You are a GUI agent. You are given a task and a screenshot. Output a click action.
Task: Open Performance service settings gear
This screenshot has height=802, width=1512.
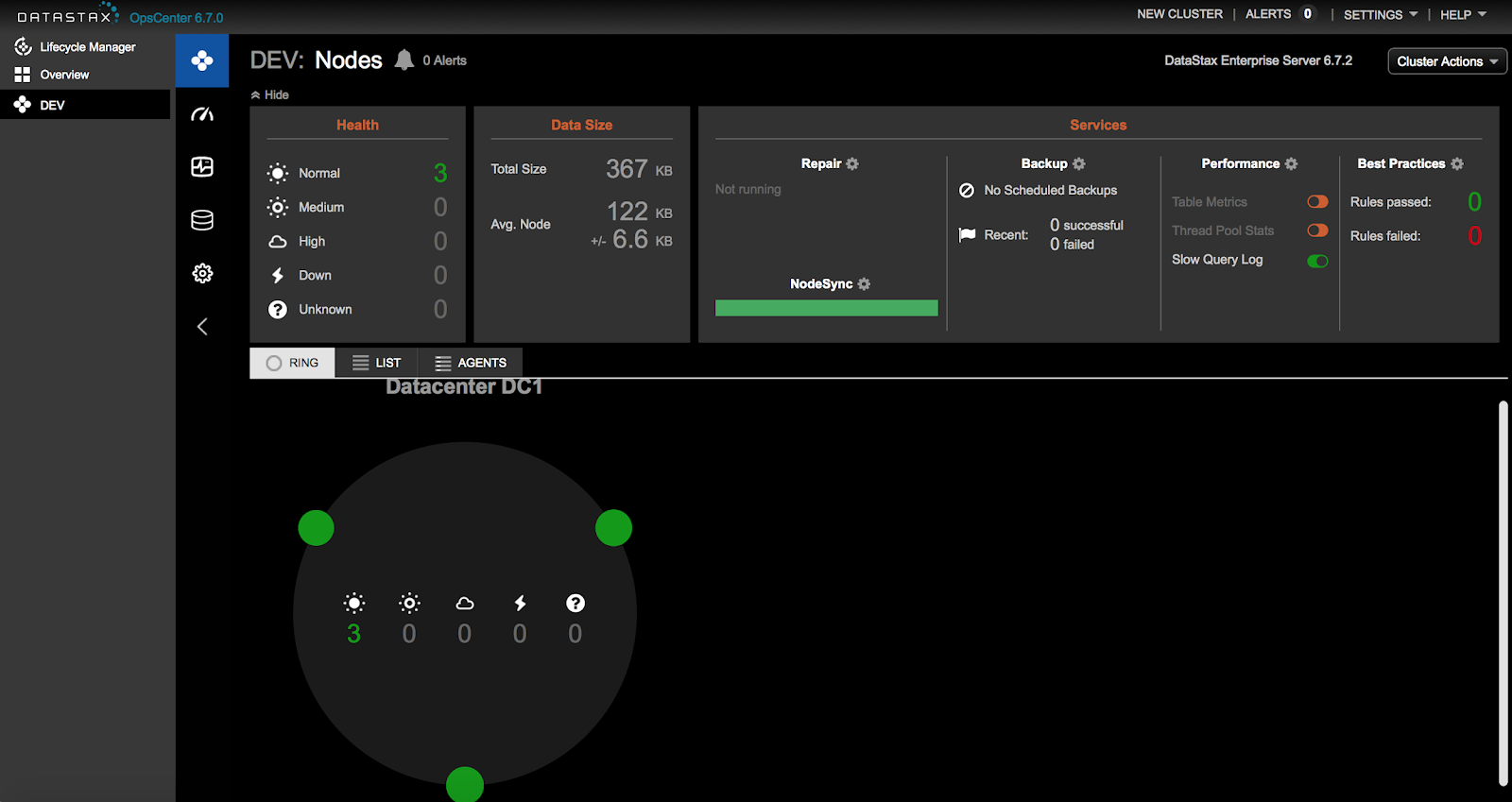pyautogui.click(x=1291, y=163)
